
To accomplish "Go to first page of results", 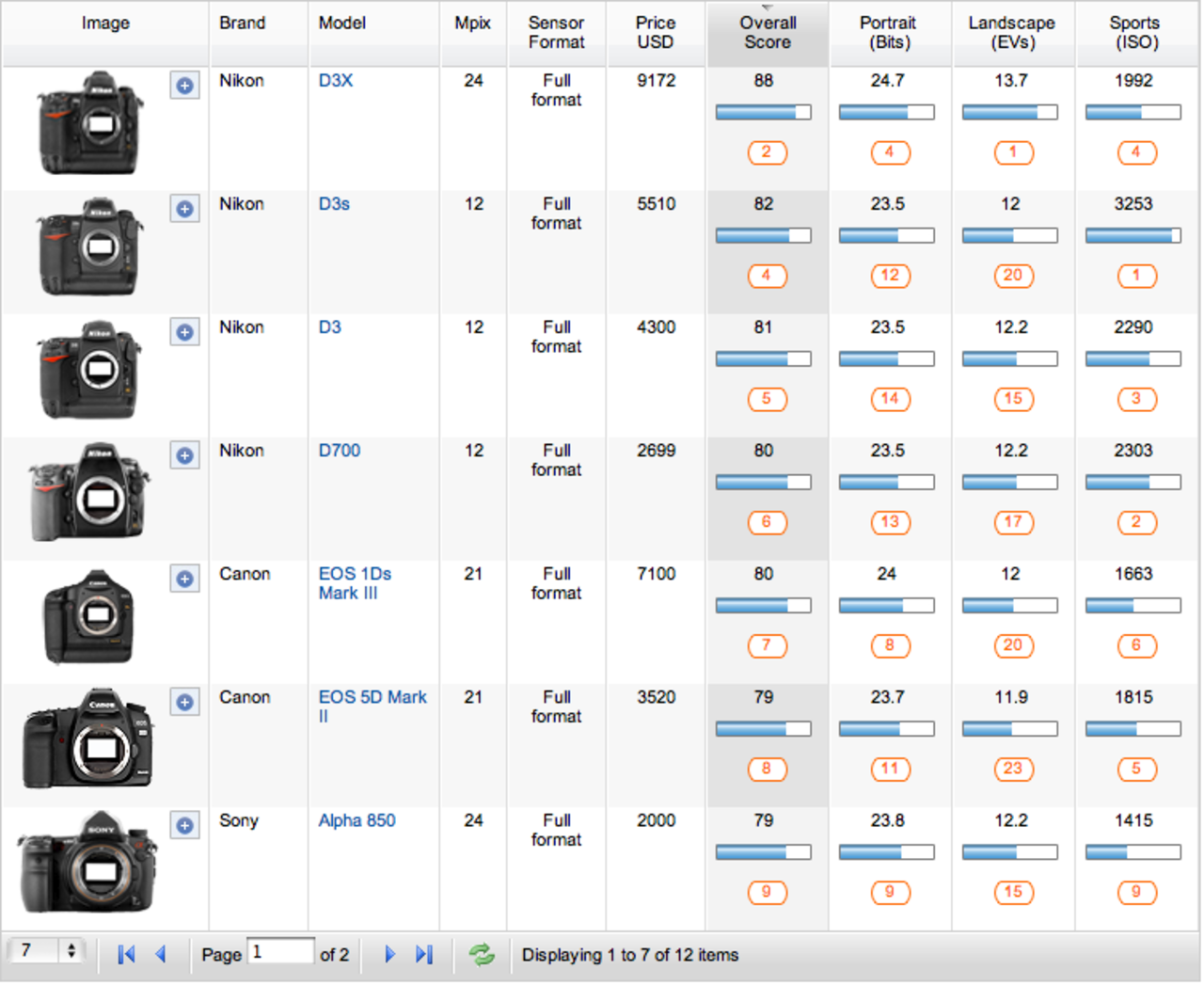I will pyautogui.click(x=126, y=955).
